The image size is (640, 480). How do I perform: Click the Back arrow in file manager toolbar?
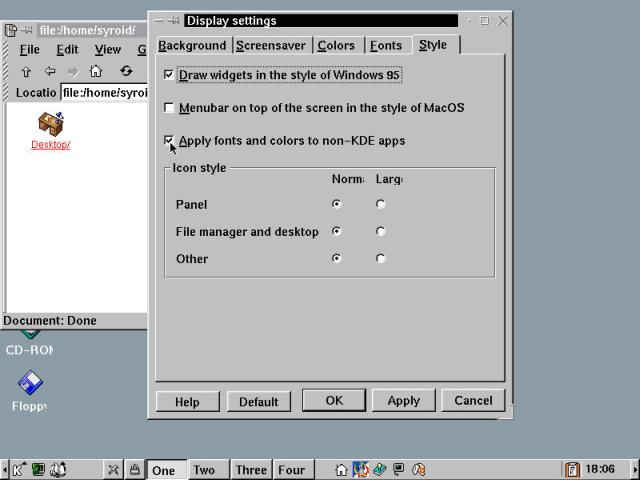(x=49, y=71)
